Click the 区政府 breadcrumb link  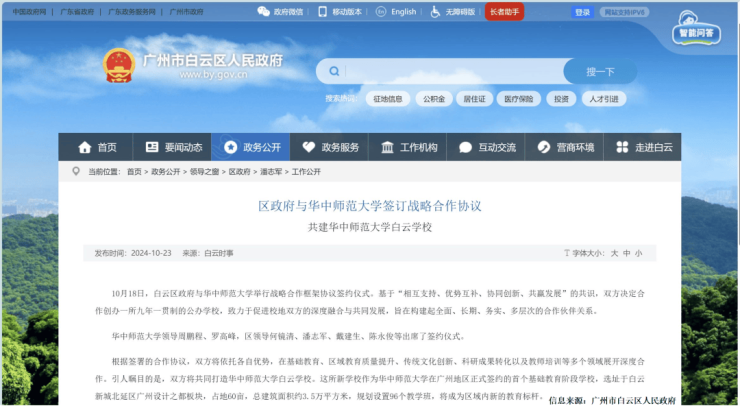(x=239, y=172)
